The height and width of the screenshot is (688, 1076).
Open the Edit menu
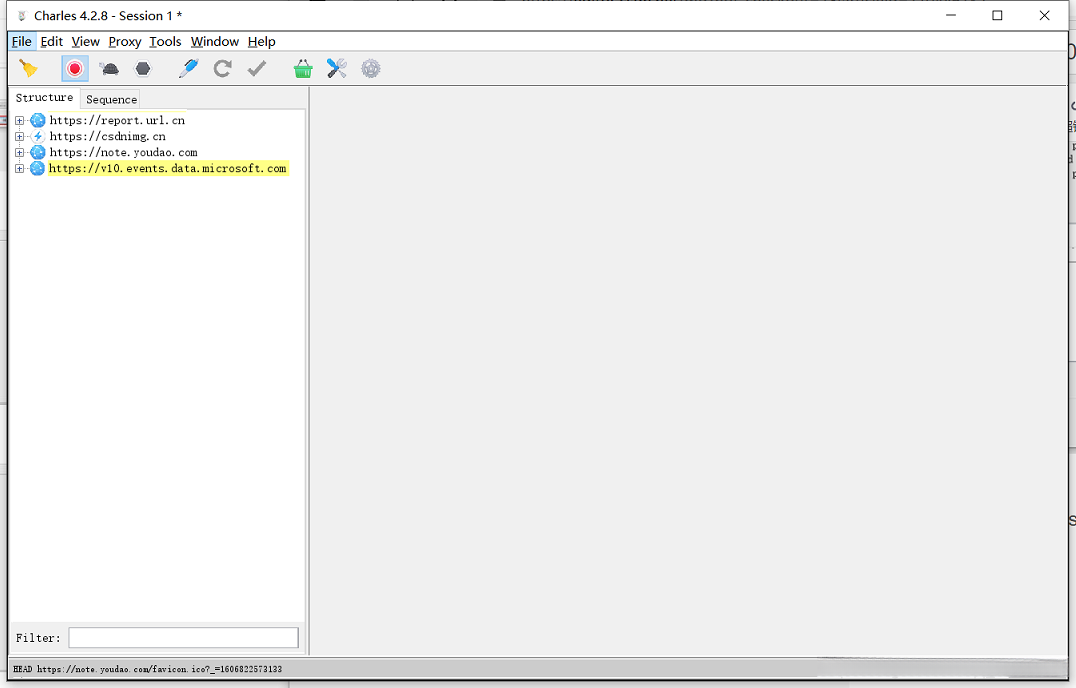pos(51,42)
